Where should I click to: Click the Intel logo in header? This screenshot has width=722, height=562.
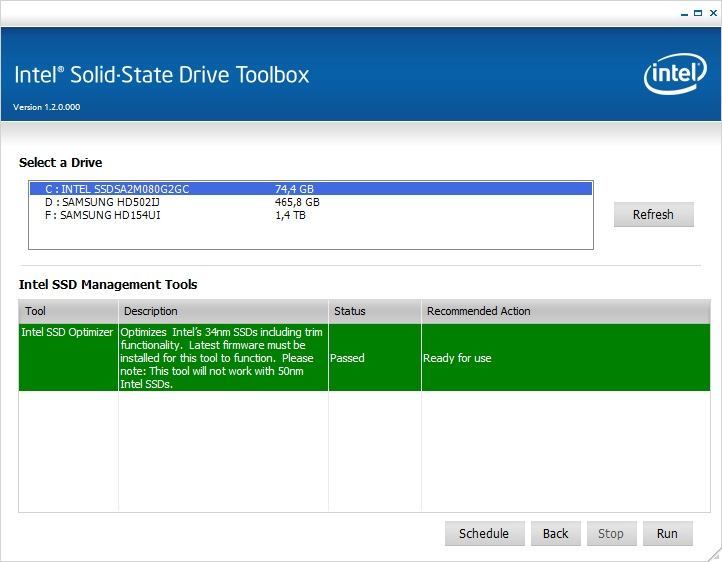click(675, 74)
